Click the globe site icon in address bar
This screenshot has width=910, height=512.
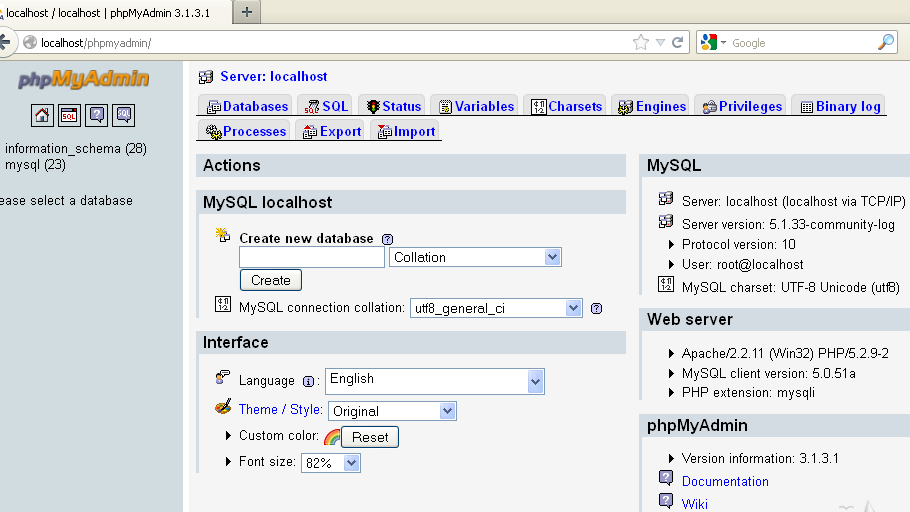[x=30, y=42]
